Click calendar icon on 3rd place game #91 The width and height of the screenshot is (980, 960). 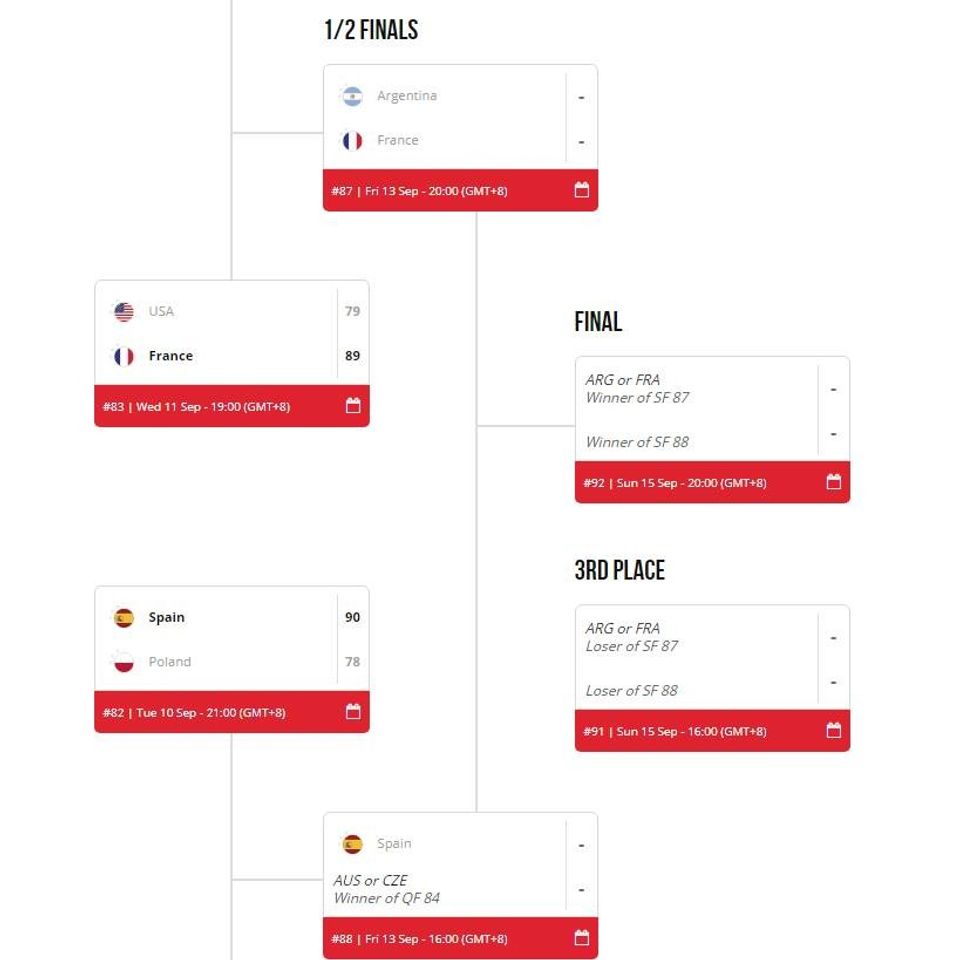pyautogui.click(x=833, y=731)
